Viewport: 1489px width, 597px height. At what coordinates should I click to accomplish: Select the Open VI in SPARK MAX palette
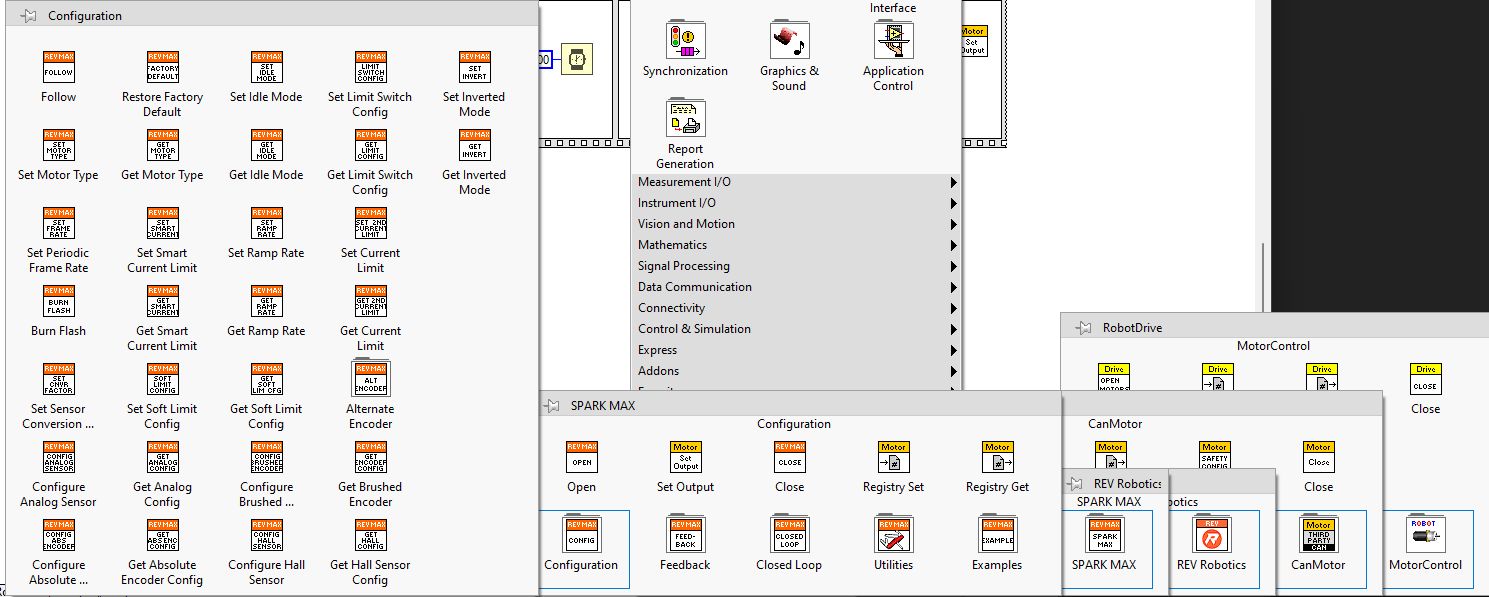(581, 457)
